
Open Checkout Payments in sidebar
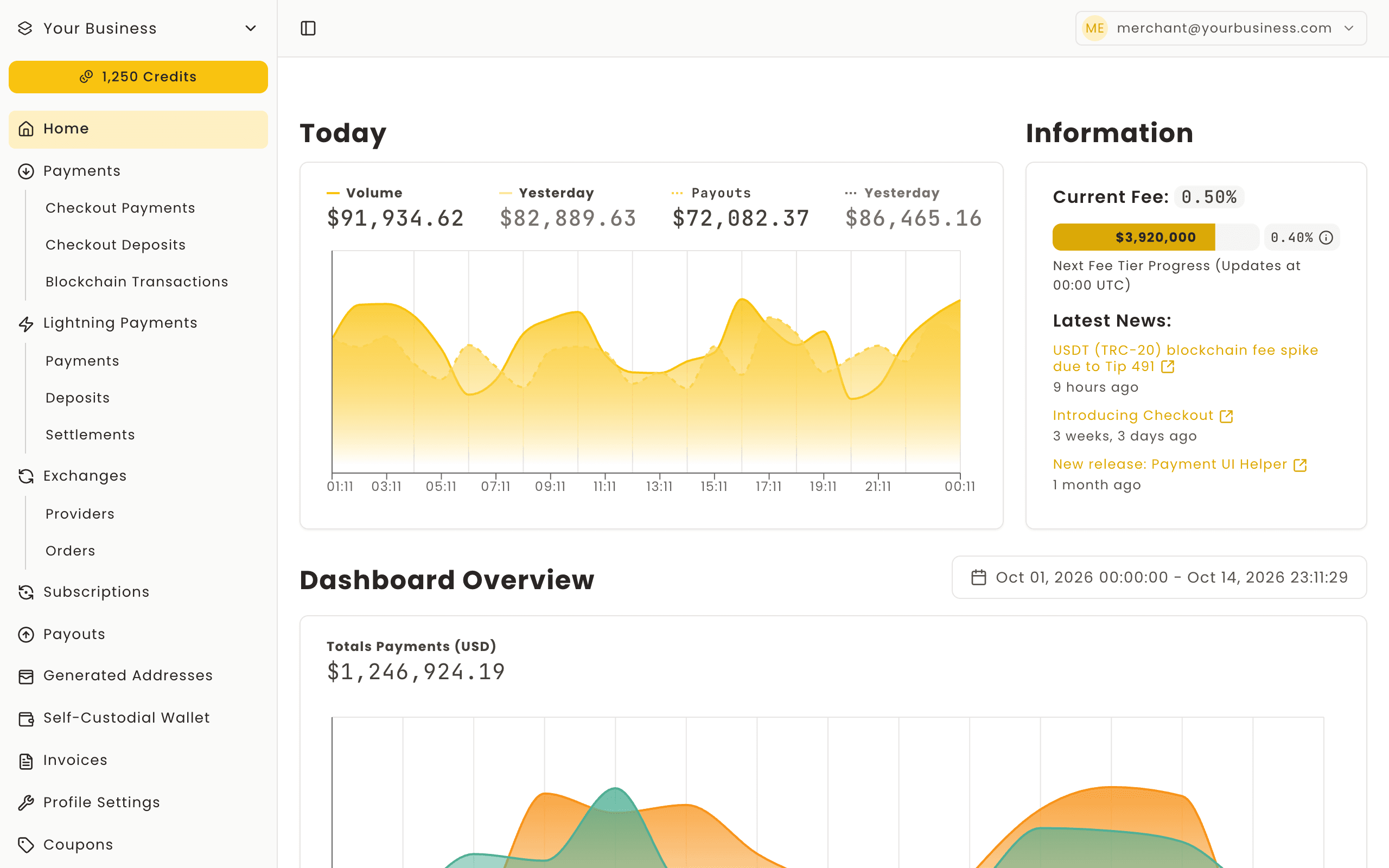(120, 208)
